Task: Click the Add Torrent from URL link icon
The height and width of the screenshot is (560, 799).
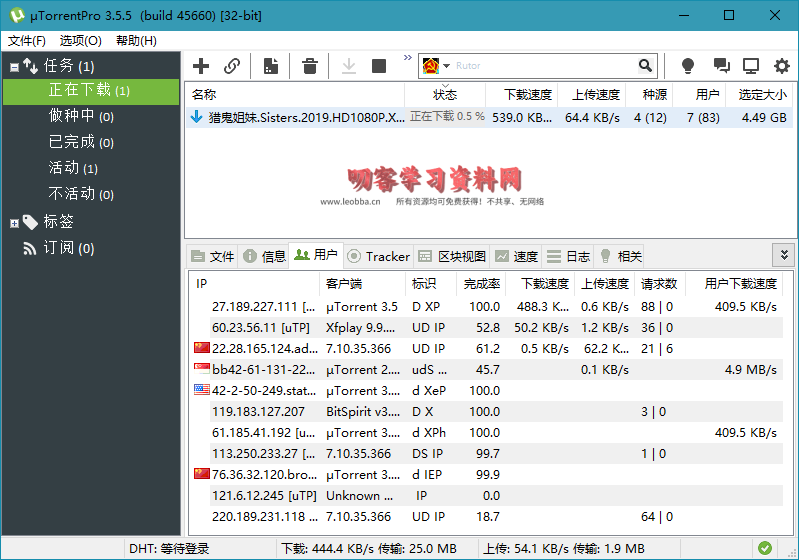Action: pyautogui.click(x=232, y=66)
